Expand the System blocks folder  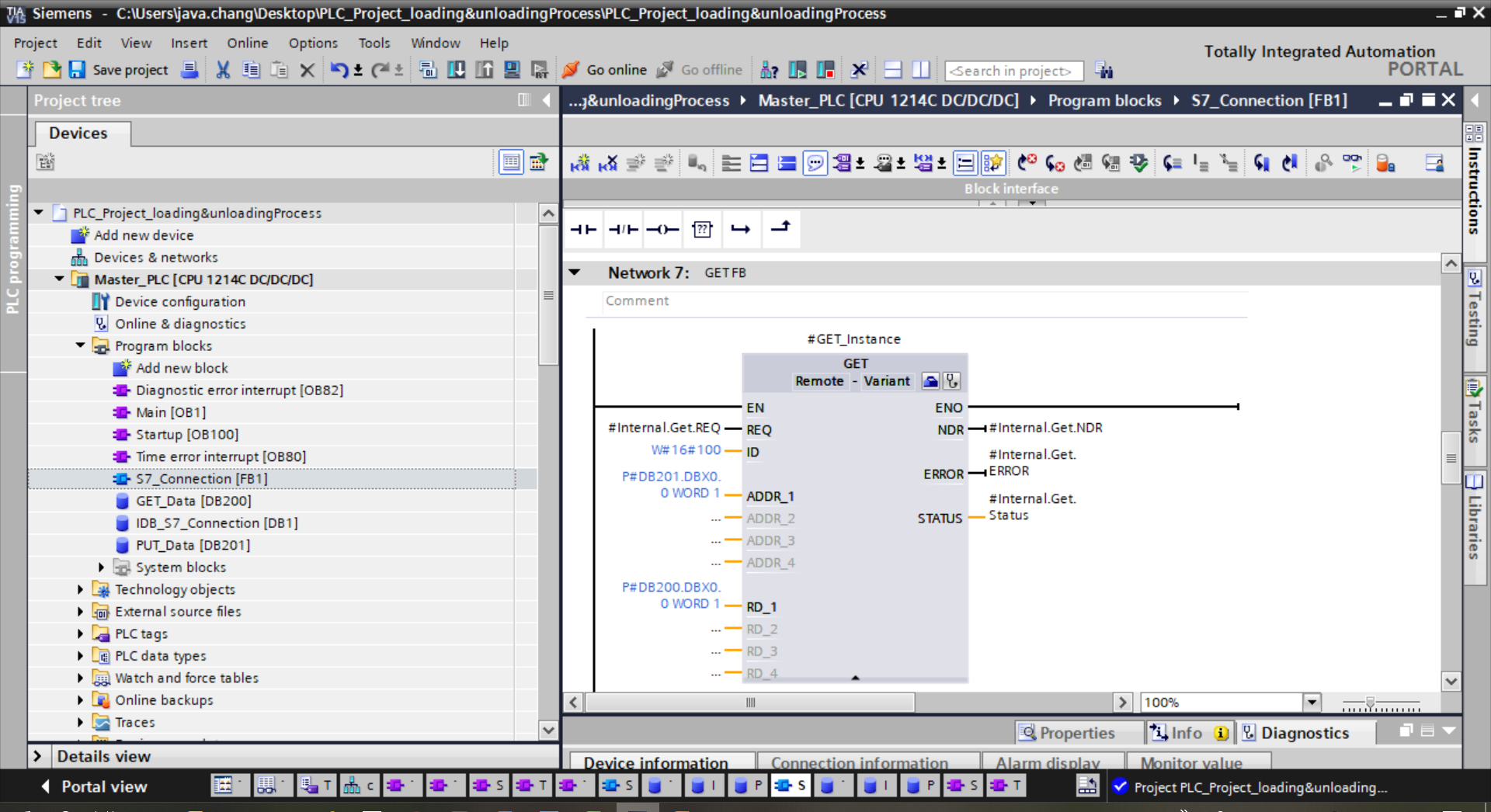[102, 567]
